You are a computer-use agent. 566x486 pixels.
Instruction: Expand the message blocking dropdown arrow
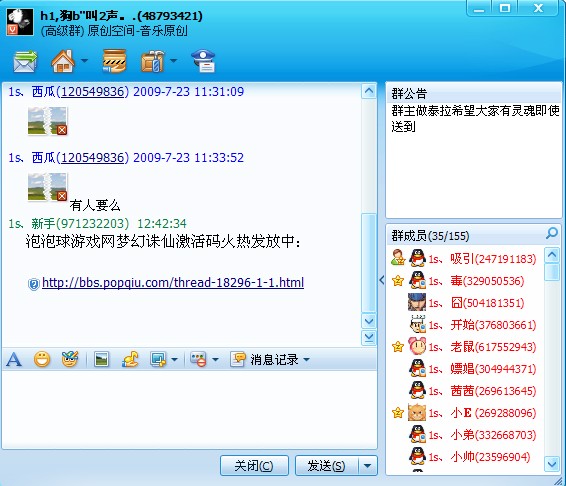coord(215,360)
